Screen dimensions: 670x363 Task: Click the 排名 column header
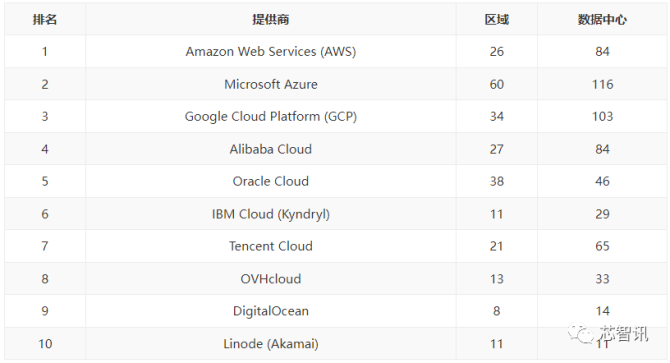(45, 20)
